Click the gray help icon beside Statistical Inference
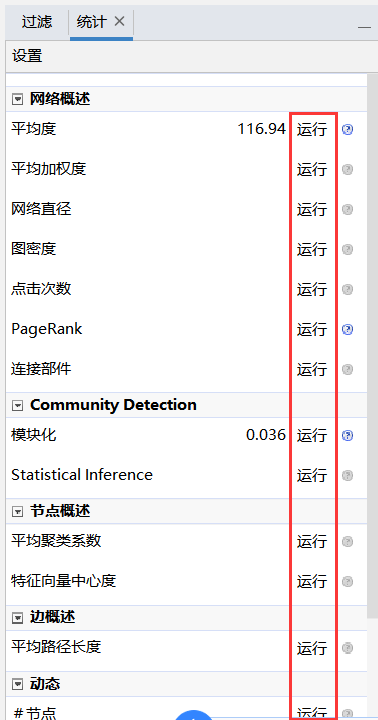The width and height of the screenshot is (378, 720). (348, 476)
